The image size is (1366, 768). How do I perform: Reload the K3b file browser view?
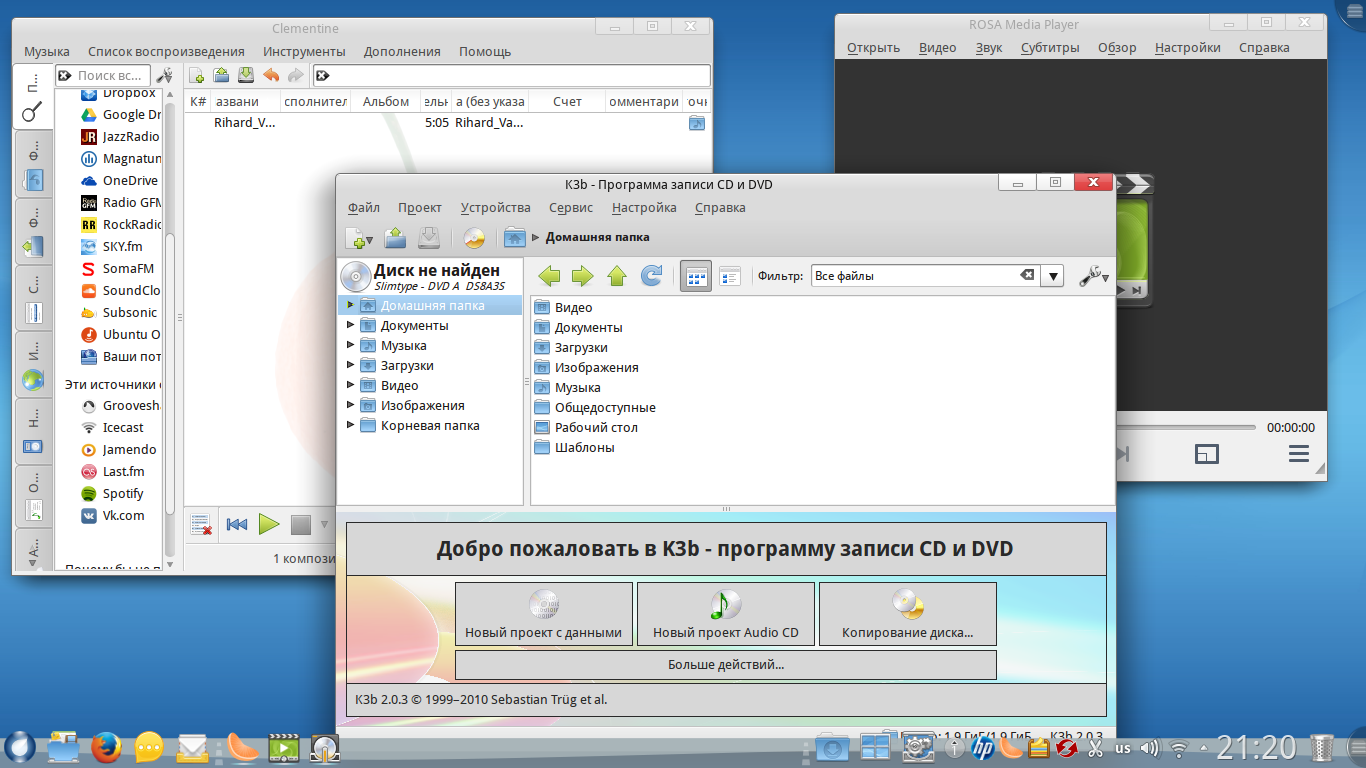pos(651,276)
